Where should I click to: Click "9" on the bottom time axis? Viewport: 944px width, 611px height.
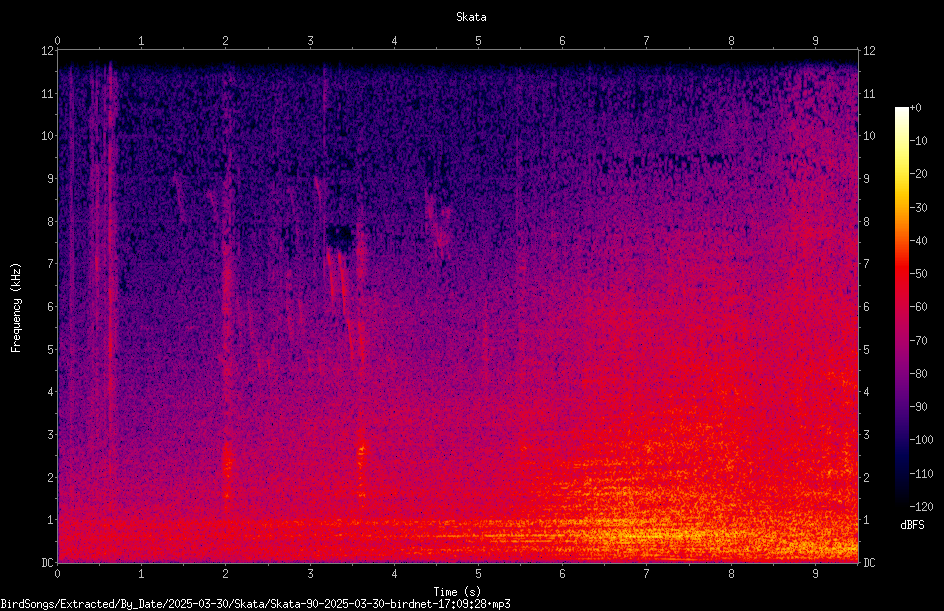click(x=815, y=574)
